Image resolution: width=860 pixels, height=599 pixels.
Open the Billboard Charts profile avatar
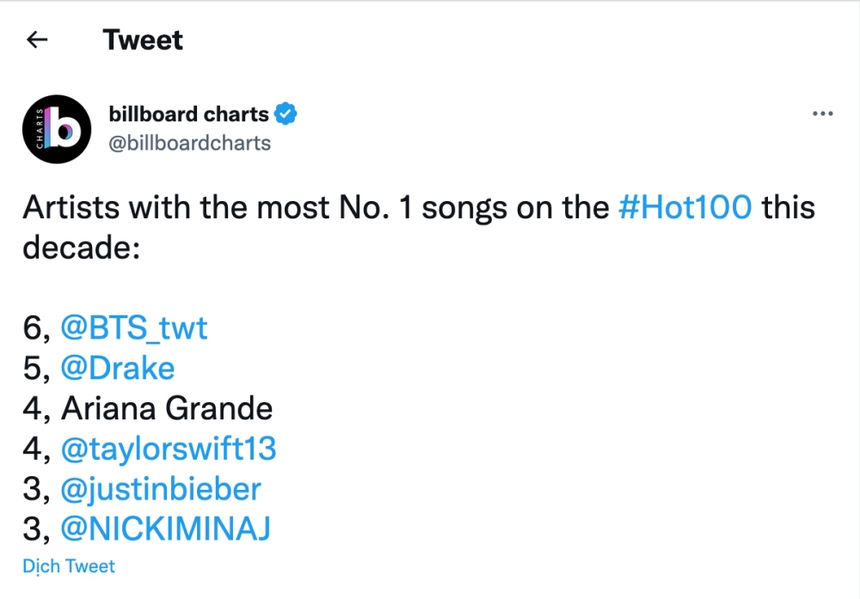57,129
